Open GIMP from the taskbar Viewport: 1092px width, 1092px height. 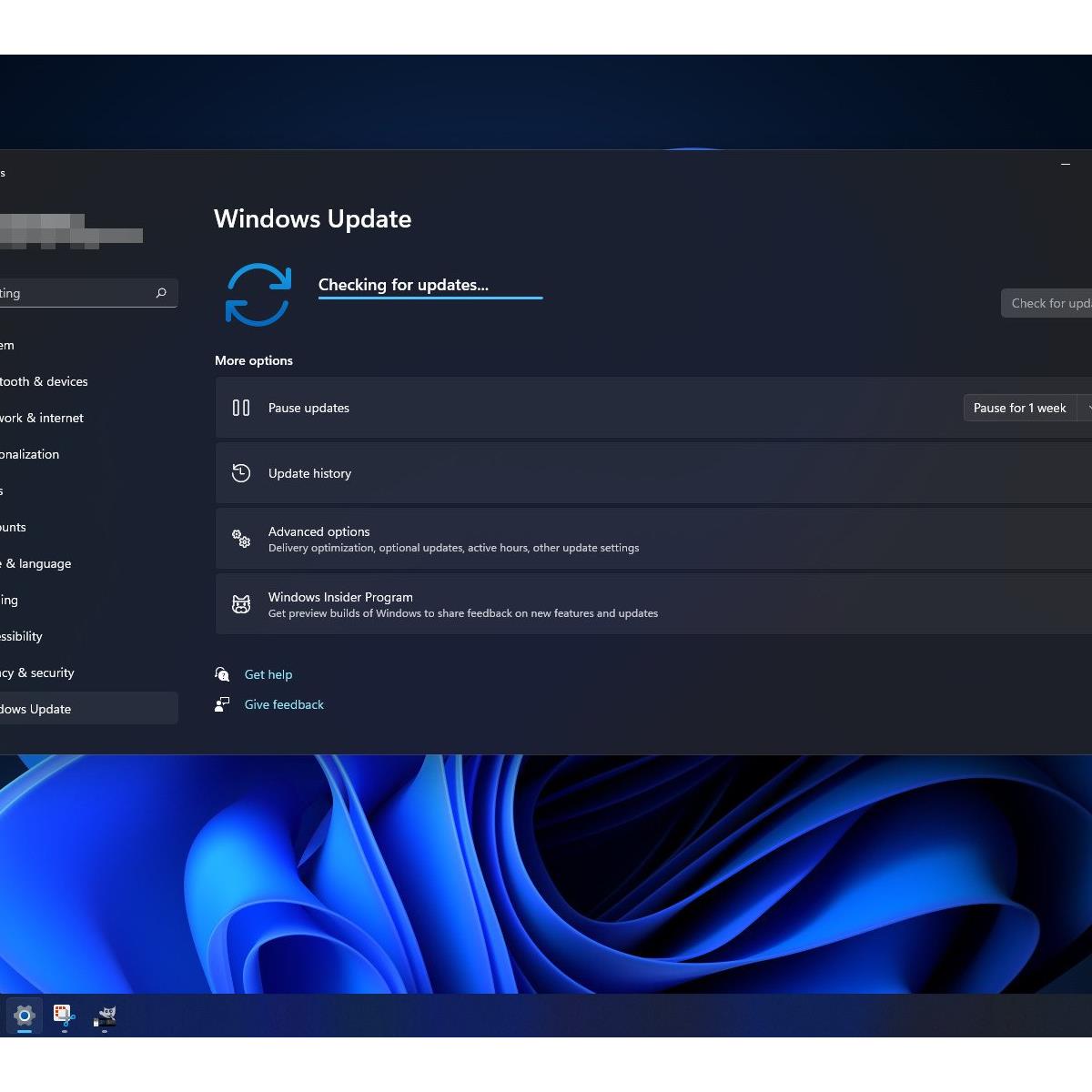tap(105, 1016)
